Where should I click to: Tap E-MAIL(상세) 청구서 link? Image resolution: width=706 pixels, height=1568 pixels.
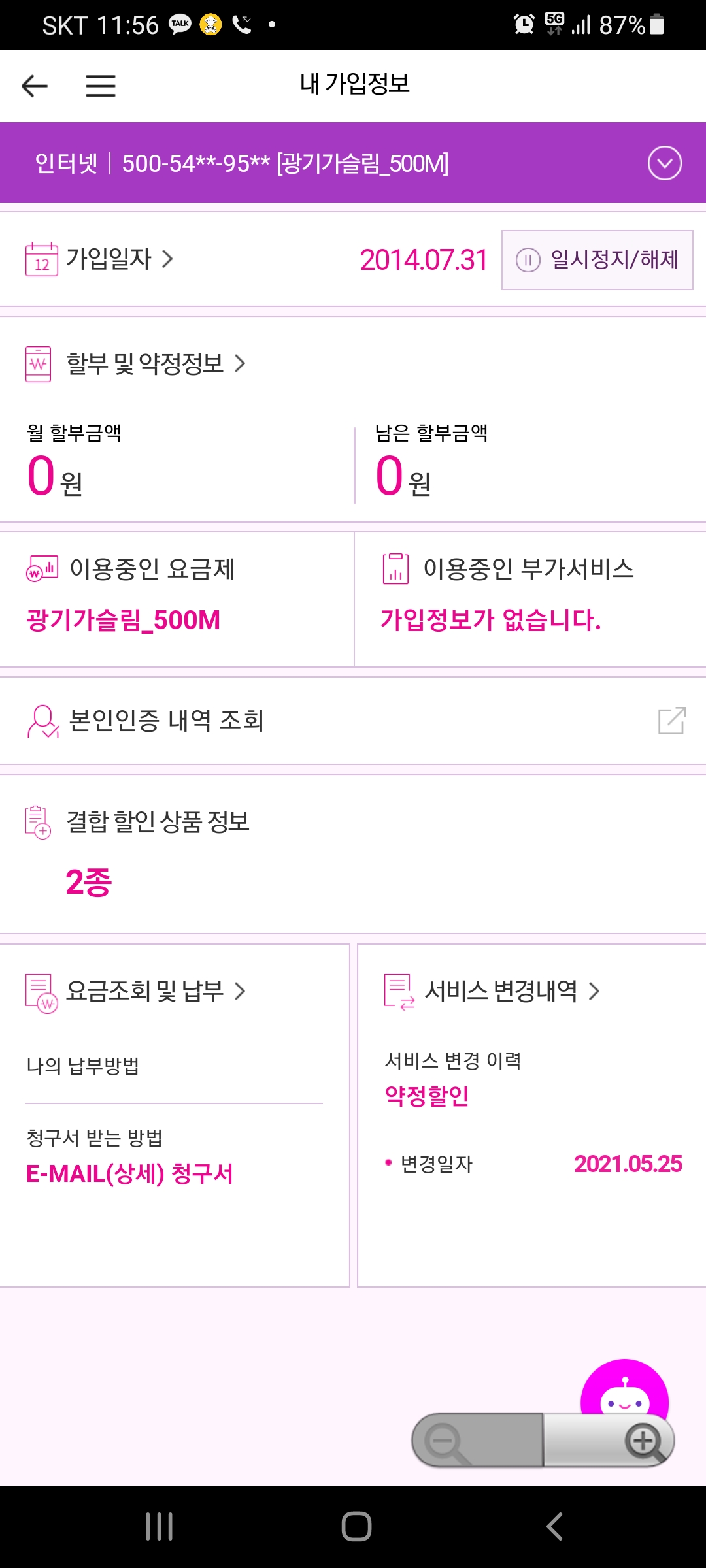pyautogui.click(x=129, y=1174)
